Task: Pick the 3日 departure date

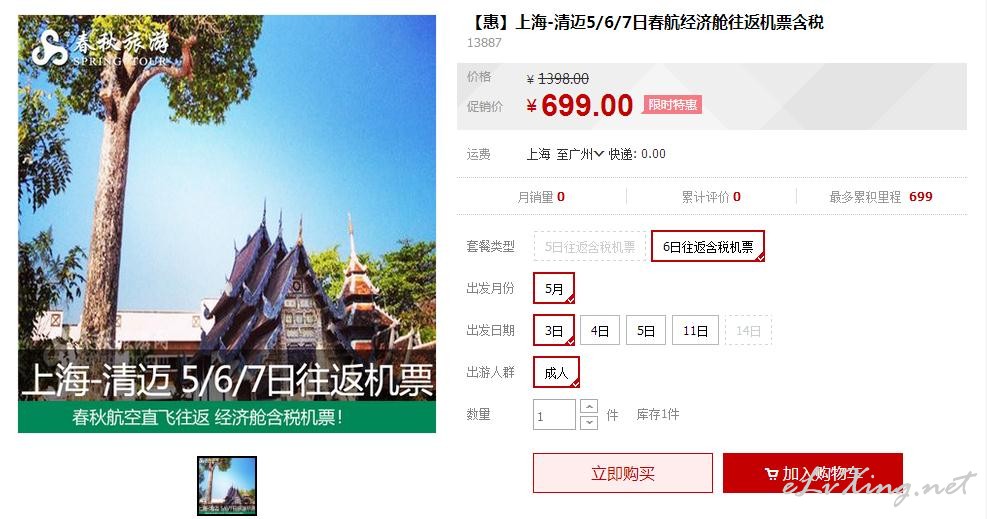Action: pos(554,330)
